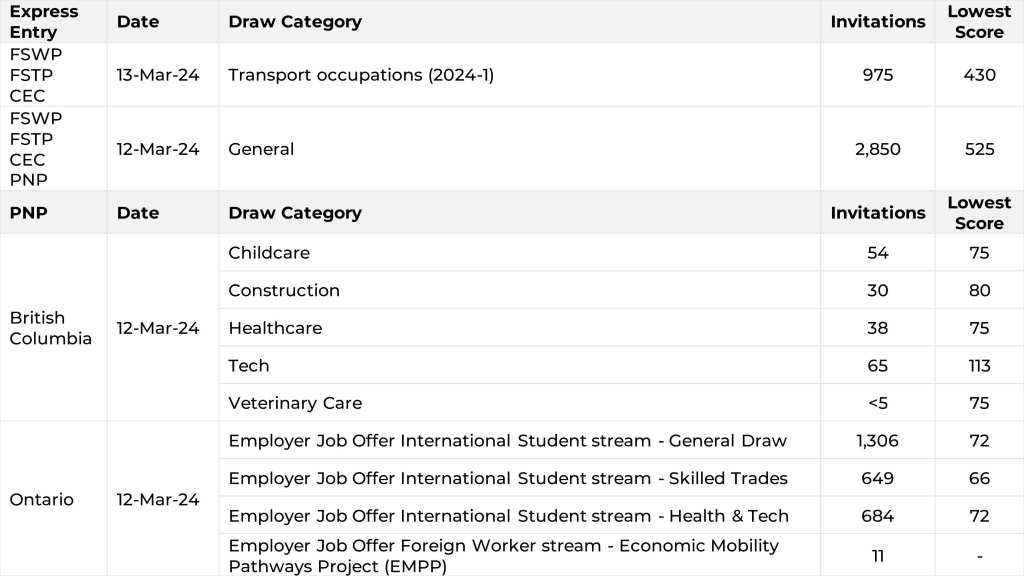Click the "Transport occupations (2024-1)" draw category
Viewport: 1024px width, 576px height.
pos(361,75)
